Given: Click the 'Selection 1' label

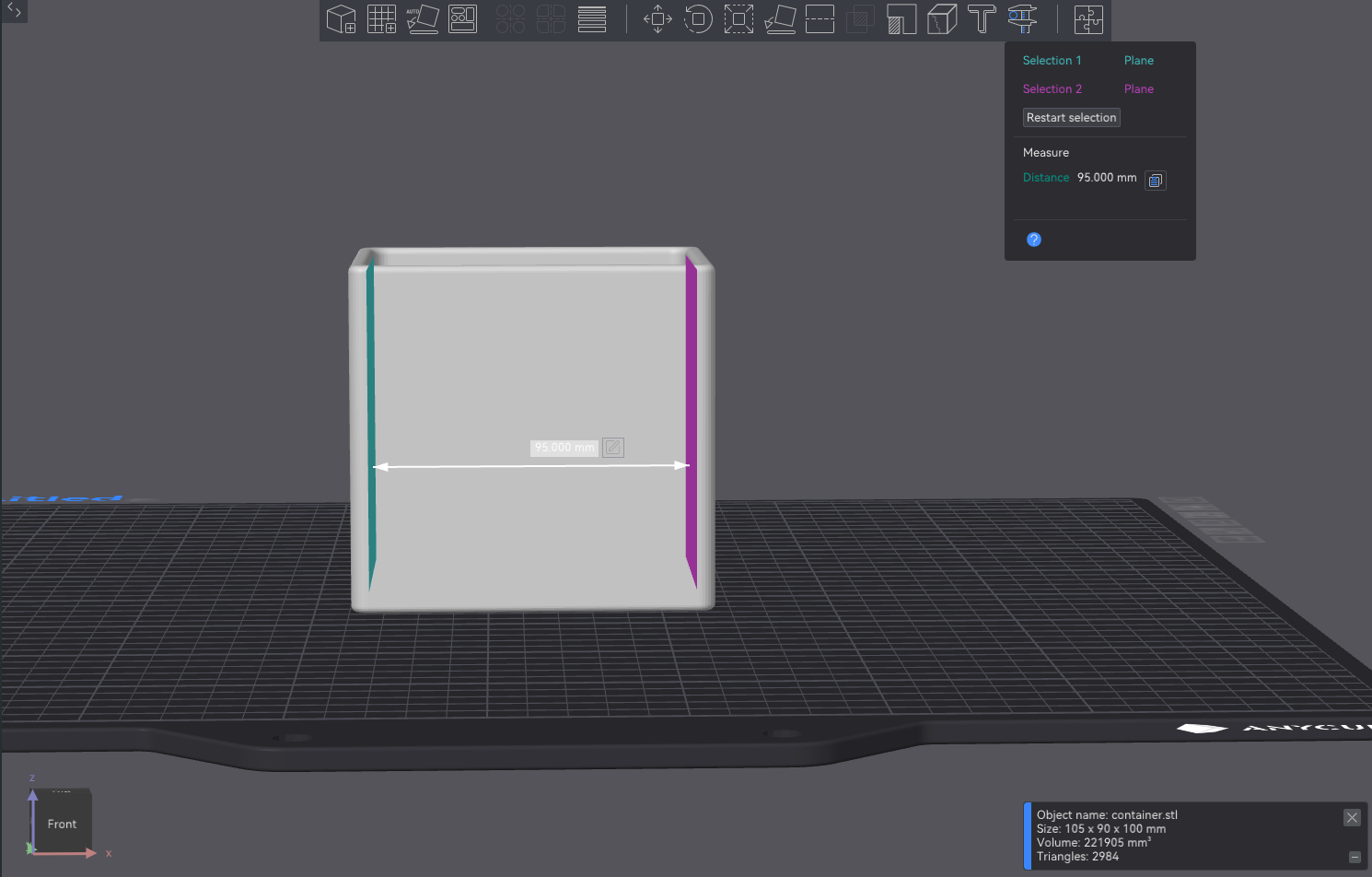Looking at the screenshot, I should point(1052,61).
